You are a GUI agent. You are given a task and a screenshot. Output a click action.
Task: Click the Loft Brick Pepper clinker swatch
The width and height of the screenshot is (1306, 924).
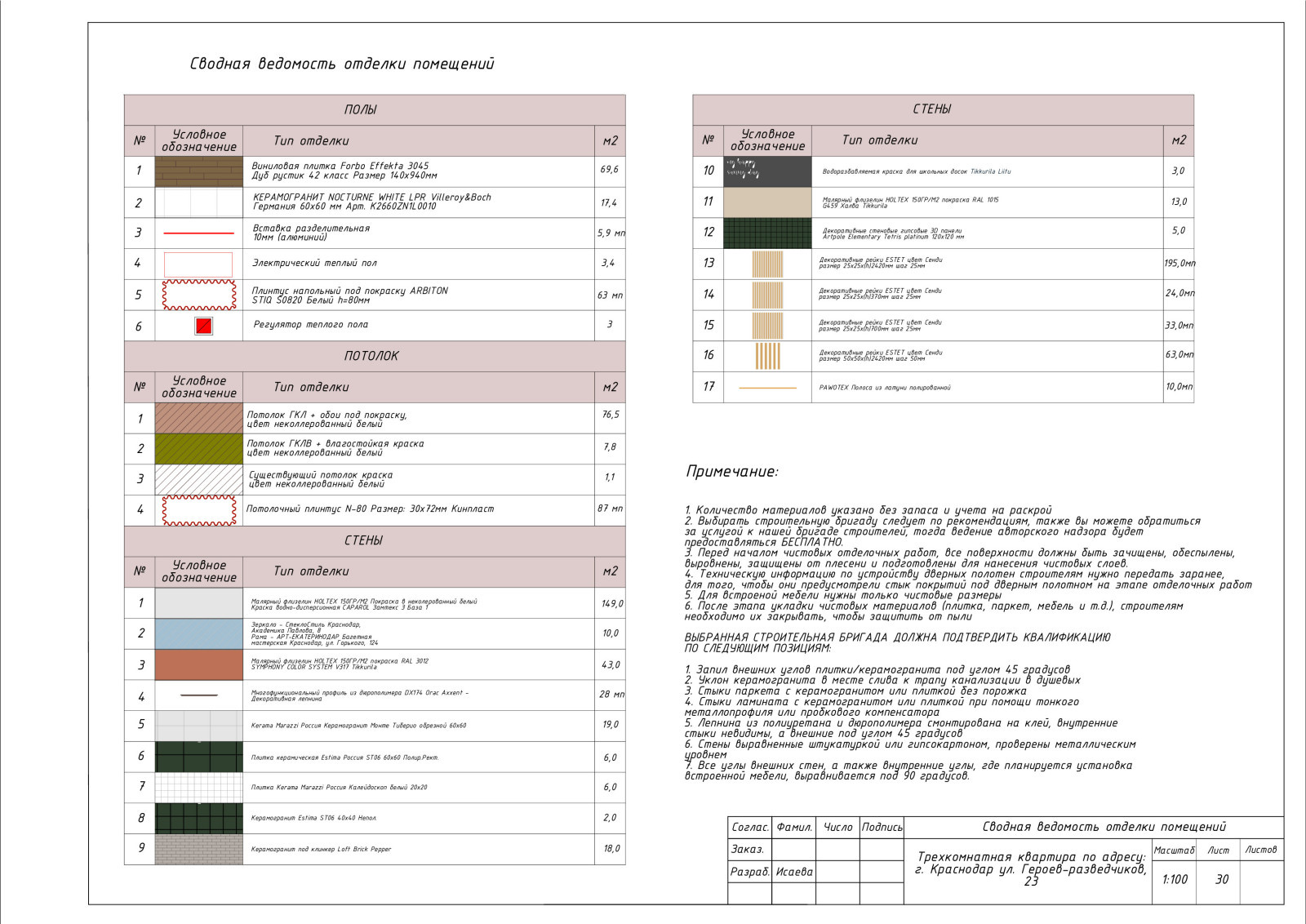click(199, 849)
